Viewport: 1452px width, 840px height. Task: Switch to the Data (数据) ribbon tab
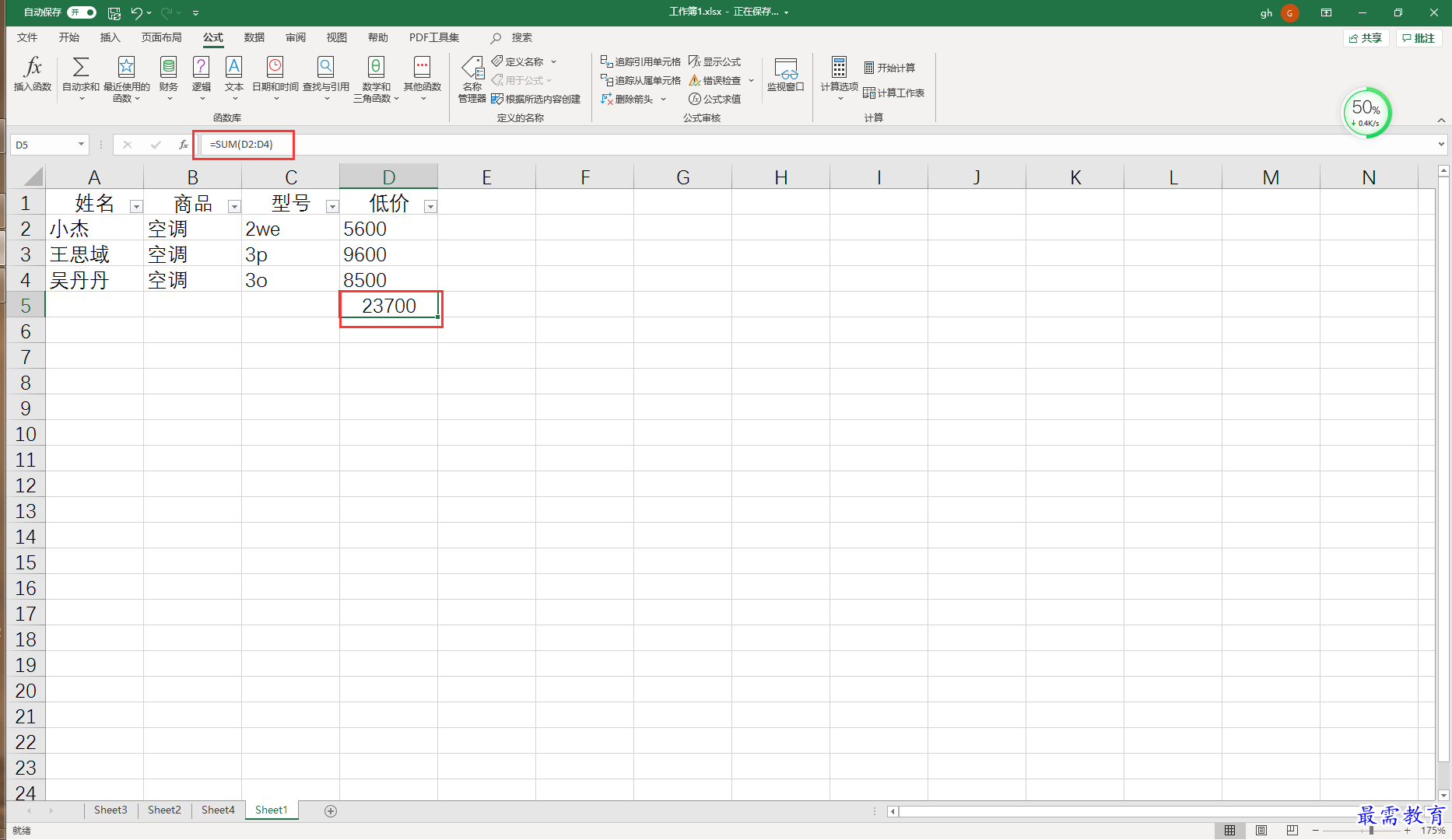pyautogui.click(x=254, y=37)
